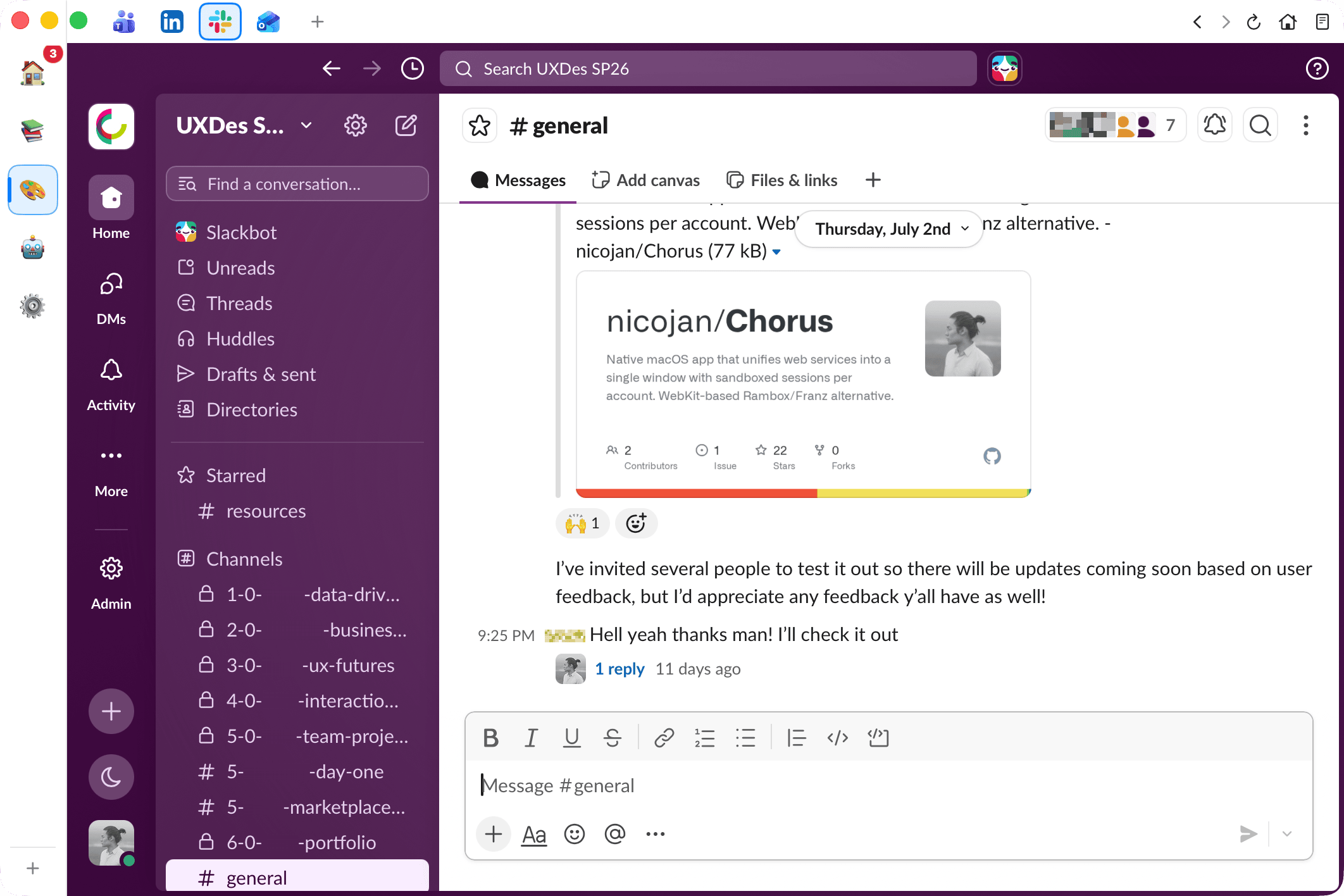1344x896 pixels.
Task: Click Find a conversation field
Action: coord(297,184)
